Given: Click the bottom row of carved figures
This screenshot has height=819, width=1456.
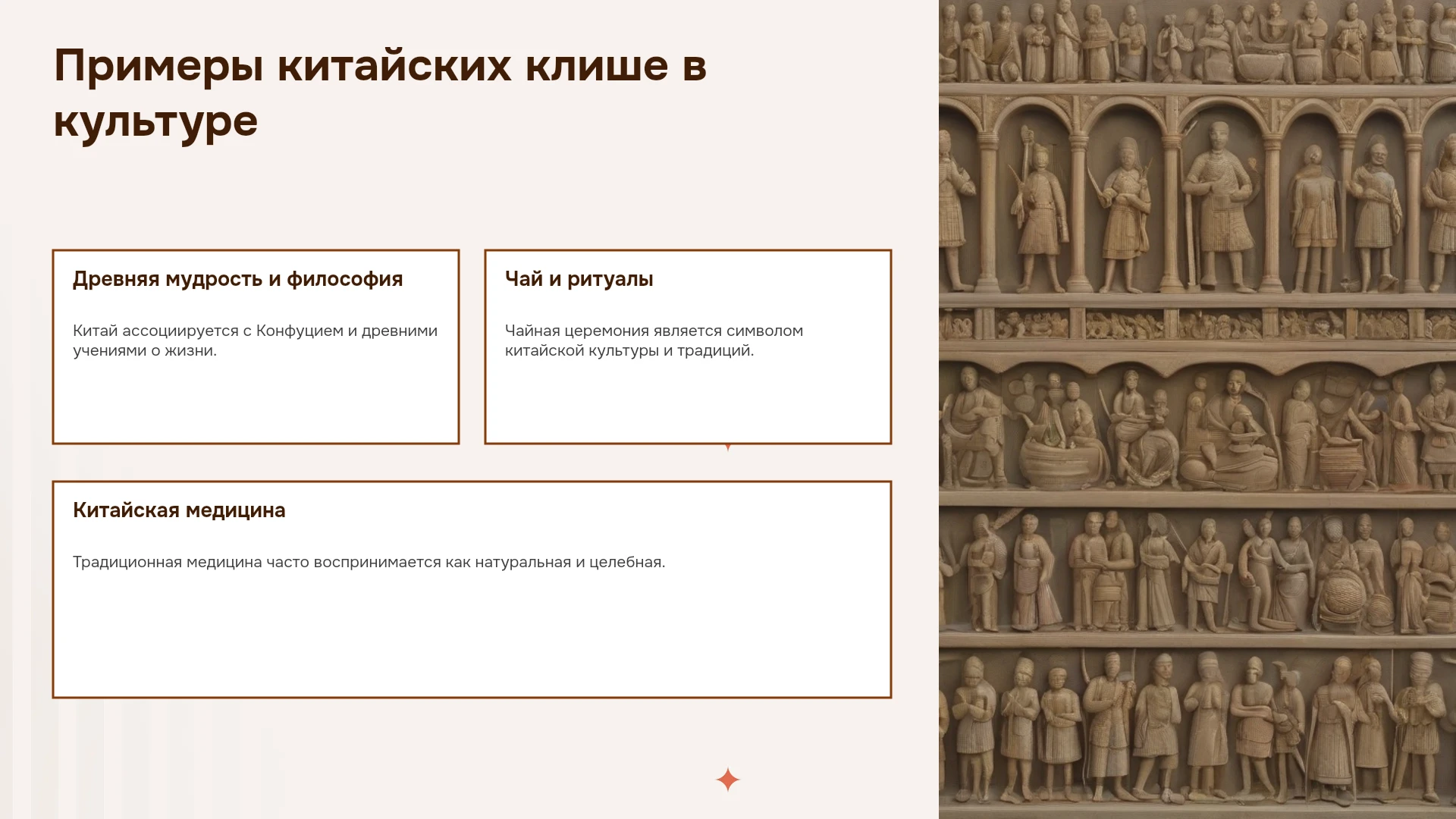Looking at the screenshot, I should [1197, 728].
